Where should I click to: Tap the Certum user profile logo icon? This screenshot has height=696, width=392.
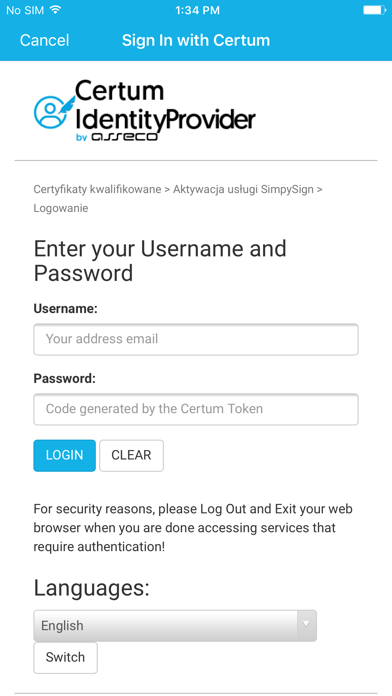(x=54, y=111)
